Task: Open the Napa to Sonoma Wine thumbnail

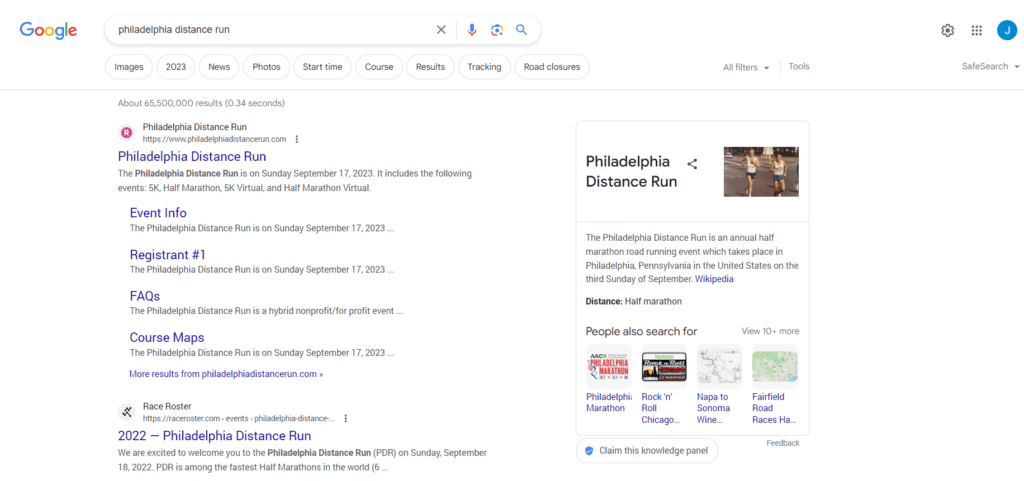Action: point(720,366)
